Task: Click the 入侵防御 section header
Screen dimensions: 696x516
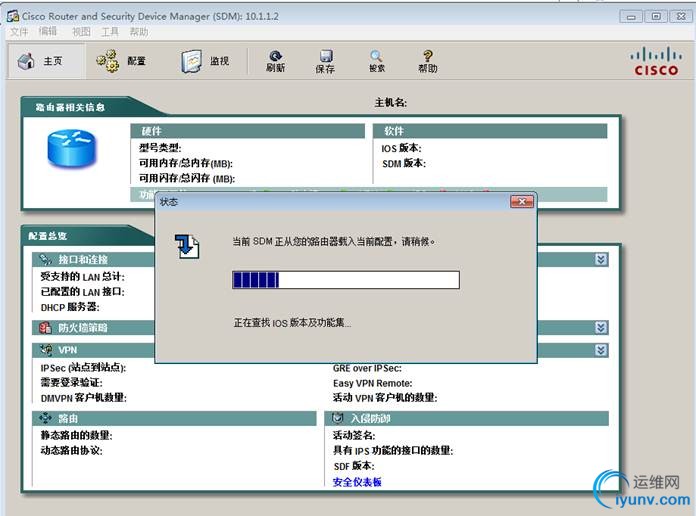Action: tap(467, 418)
